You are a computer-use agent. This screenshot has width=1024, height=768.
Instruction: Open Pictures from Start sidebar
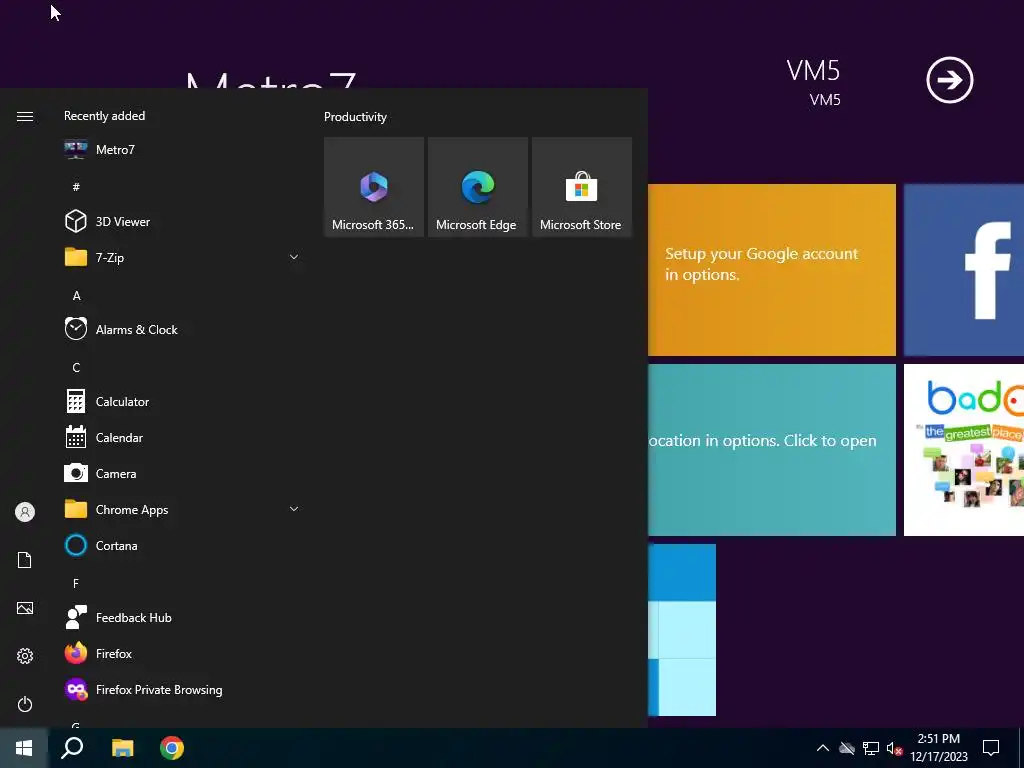[x=25, y=608]
